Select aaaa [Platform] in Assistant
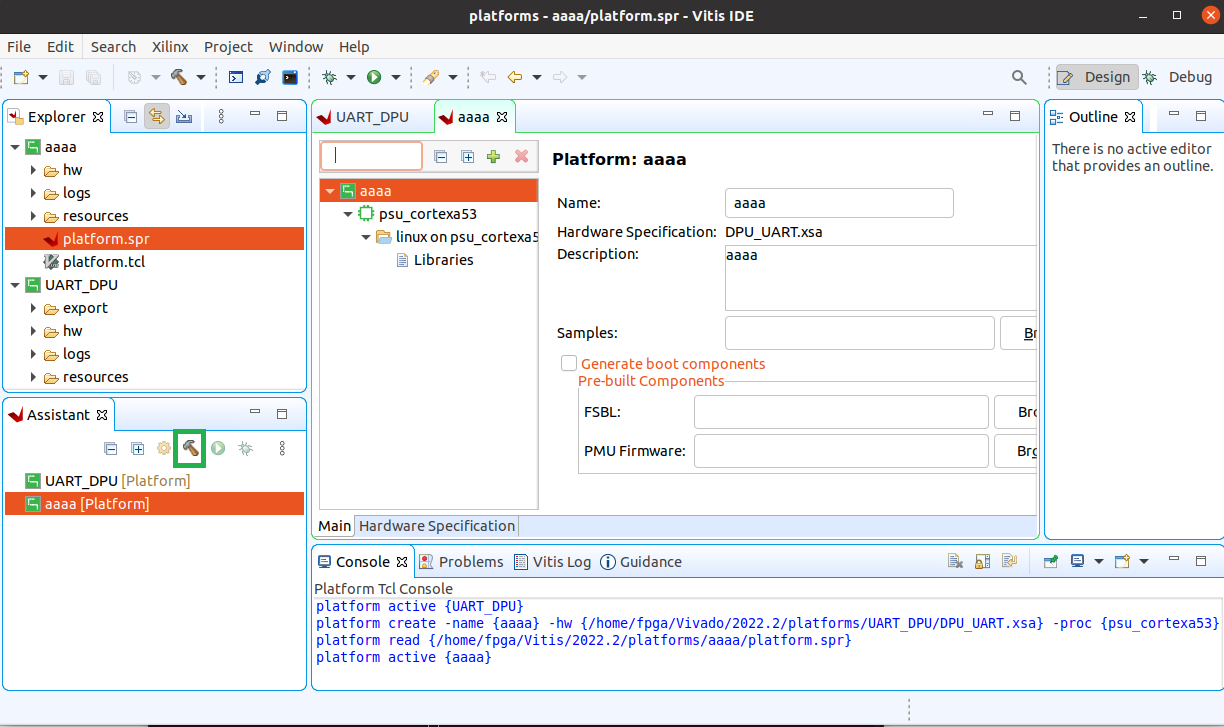 click(x=154, y=504)
